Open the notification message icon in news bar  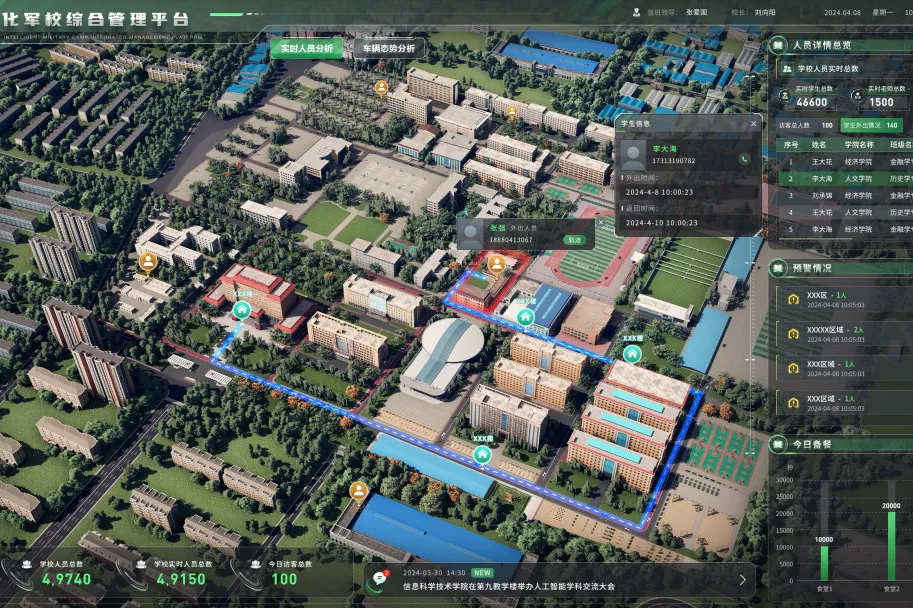pos(380,578)
